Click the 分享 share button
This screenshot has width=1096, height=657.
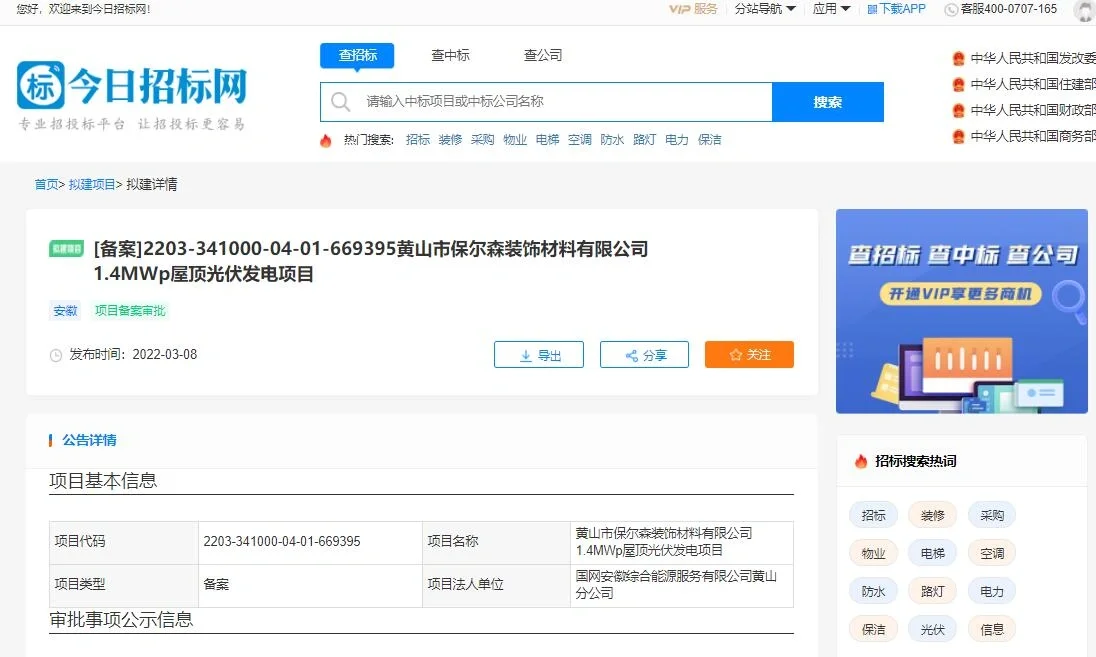coord(644,355)
